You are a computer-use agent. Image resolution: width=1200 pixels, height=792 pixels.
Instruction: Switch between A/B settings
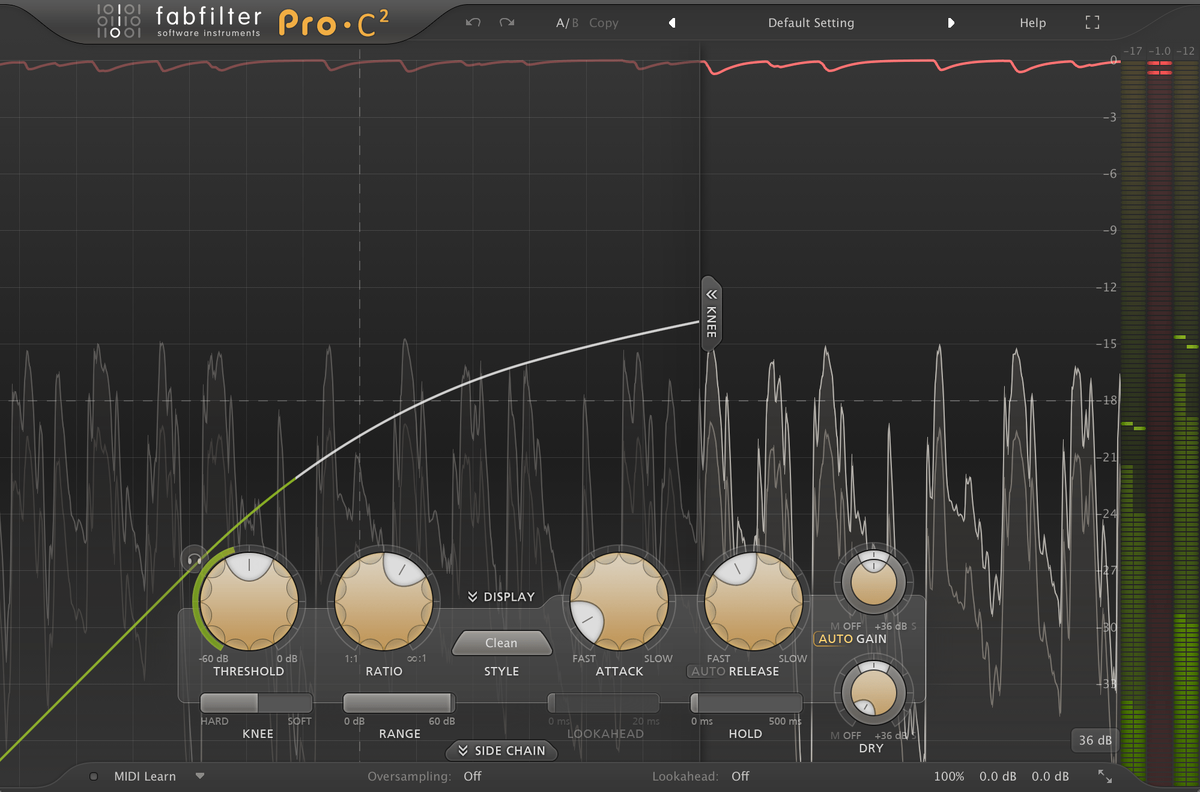point(565,22)
